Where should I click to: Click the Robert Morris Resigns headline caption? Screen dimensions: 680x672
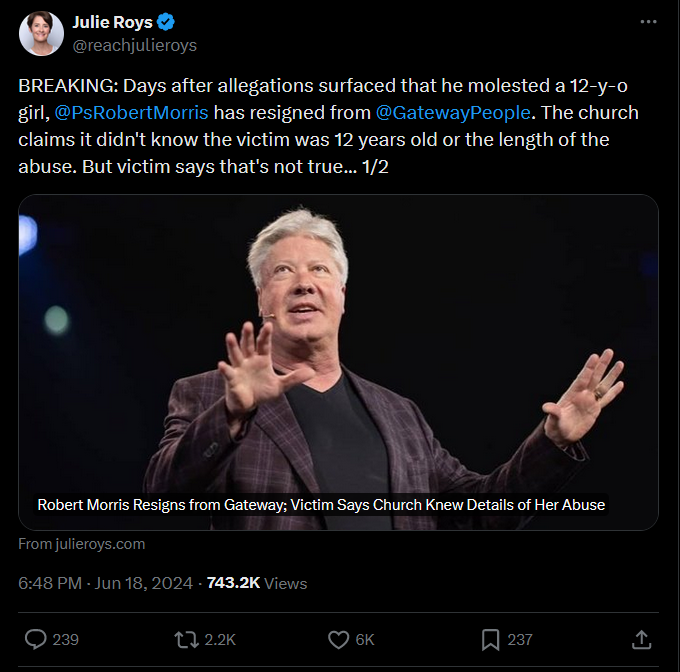tap(321, 505)
